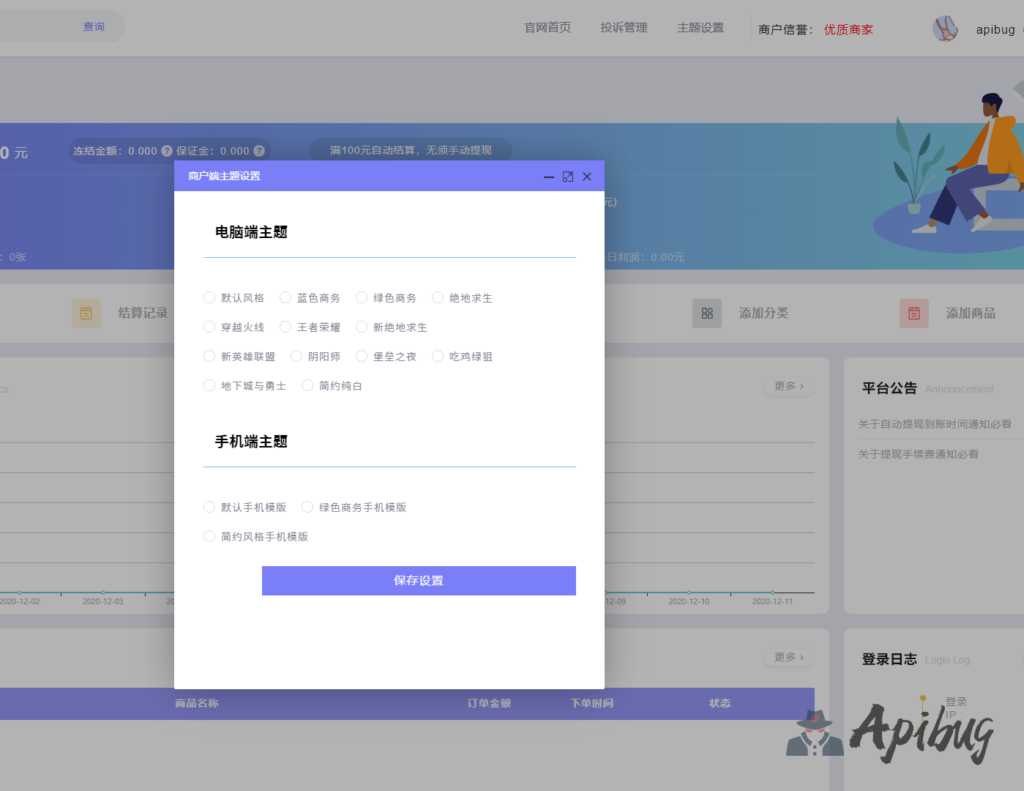
Task: Select the 王者荣耀 theme option
Action: click(286, 326)
